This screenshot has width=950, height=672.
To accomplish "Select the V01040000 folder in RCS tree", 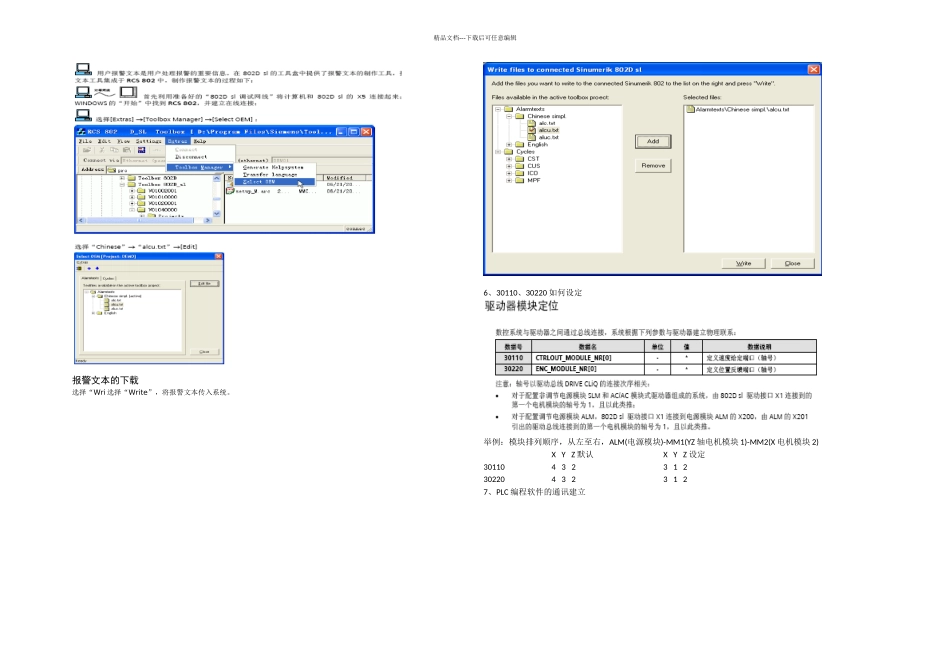I will click(158, 210).
